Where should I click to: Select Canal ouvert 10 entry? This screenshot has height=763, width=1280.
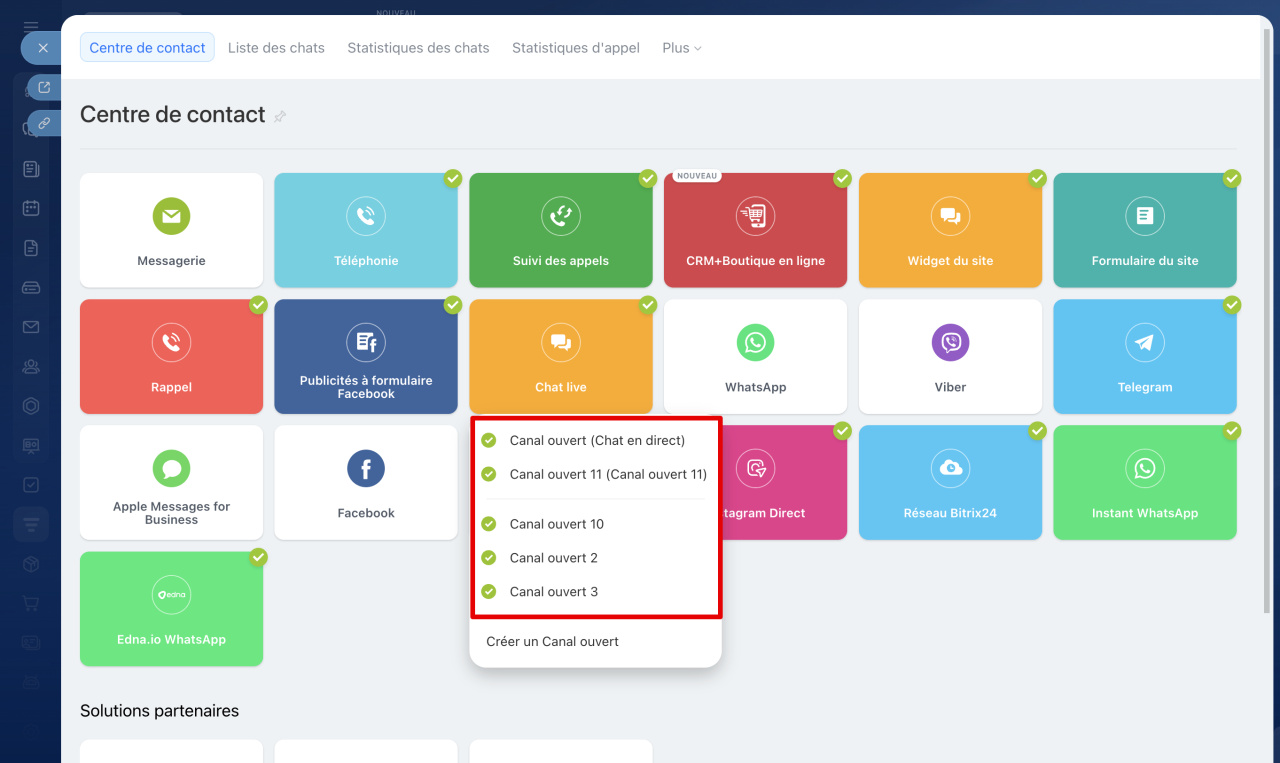point(556,524)
